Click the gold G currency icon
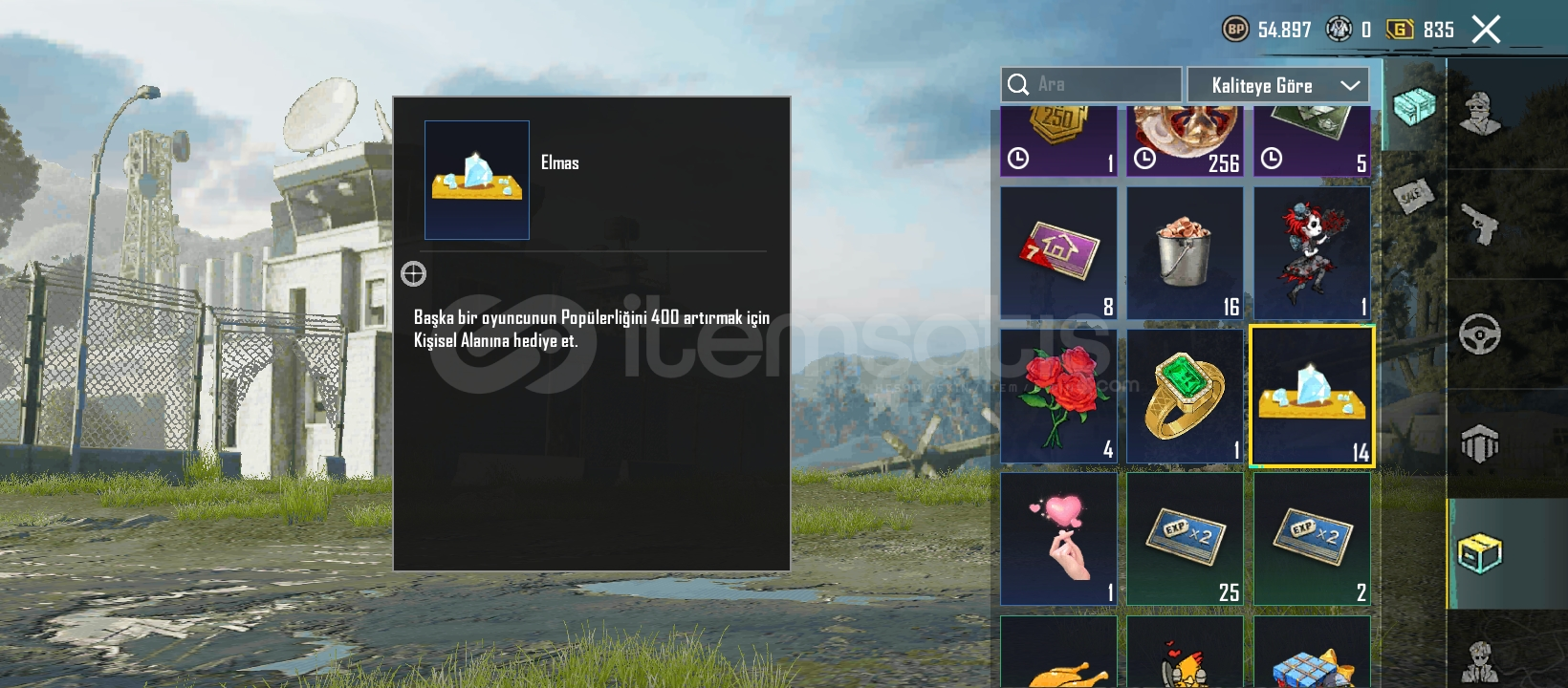The height and width of the screenshot is (688, 1568). tap(1400, 30)
